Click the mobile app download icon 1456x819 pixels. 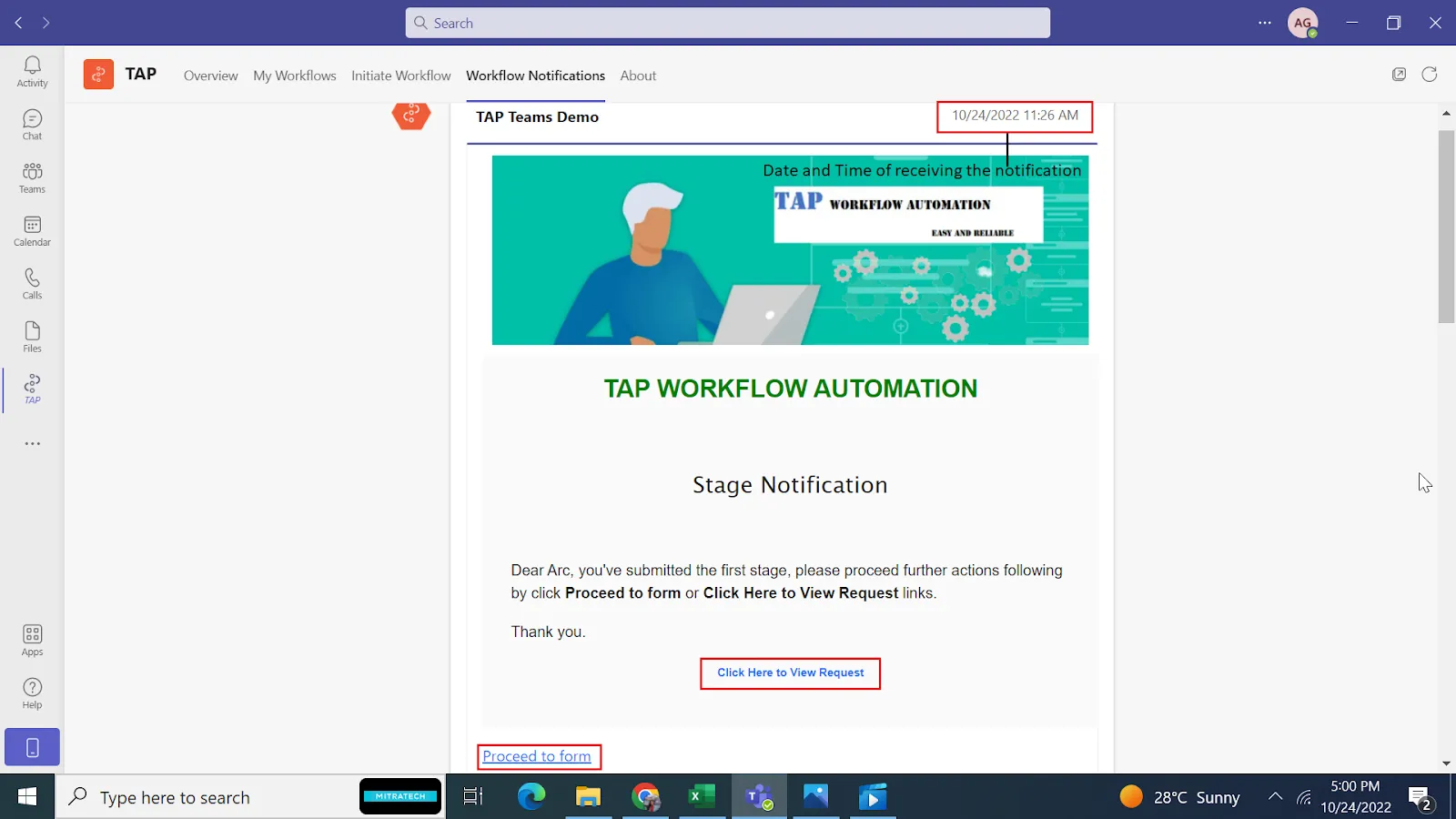coord(32,747)
